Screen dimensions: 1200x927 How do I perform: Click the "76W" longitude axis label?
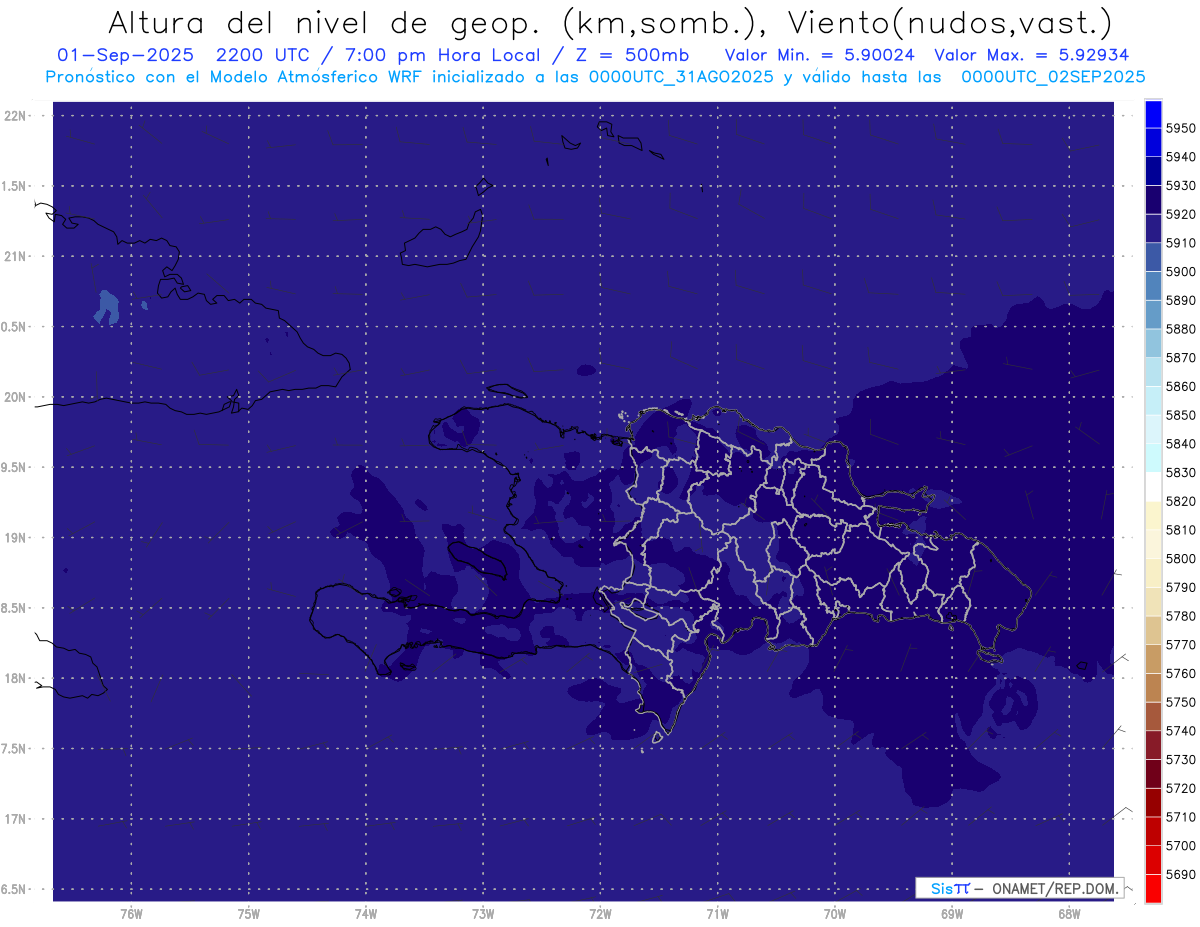tap(131, 914)
